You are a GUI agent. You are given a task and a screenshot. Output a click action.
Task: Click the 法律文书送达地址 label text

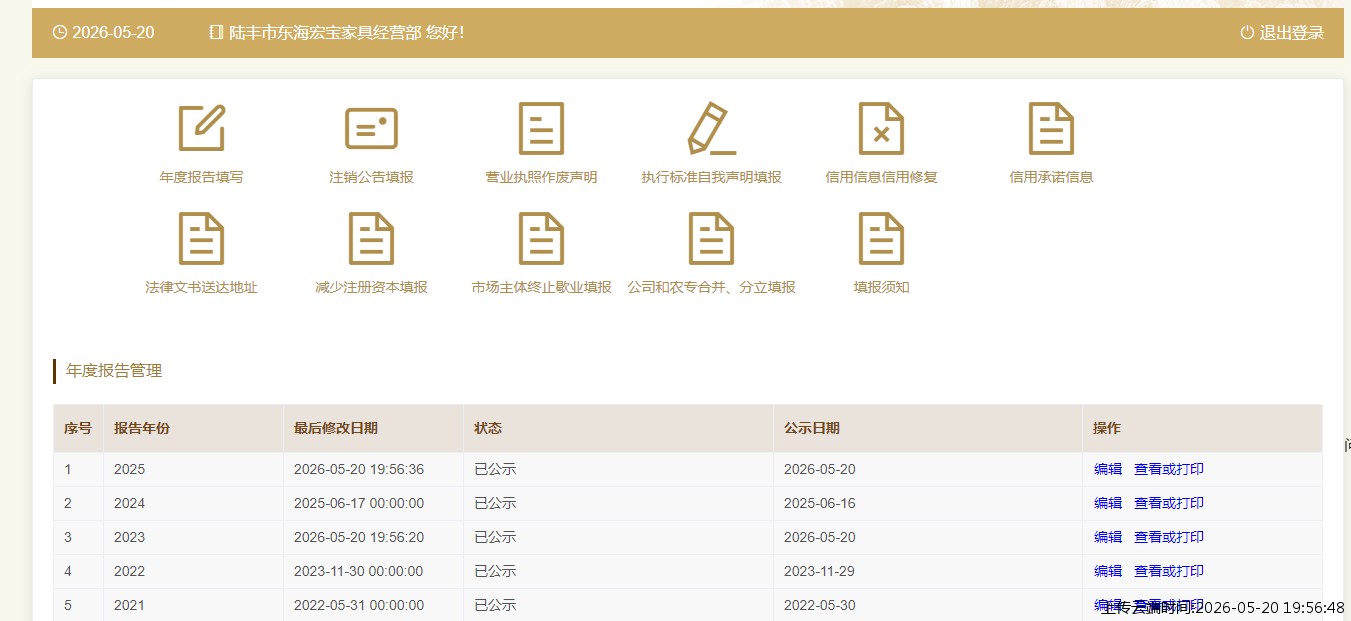(201, 287)
